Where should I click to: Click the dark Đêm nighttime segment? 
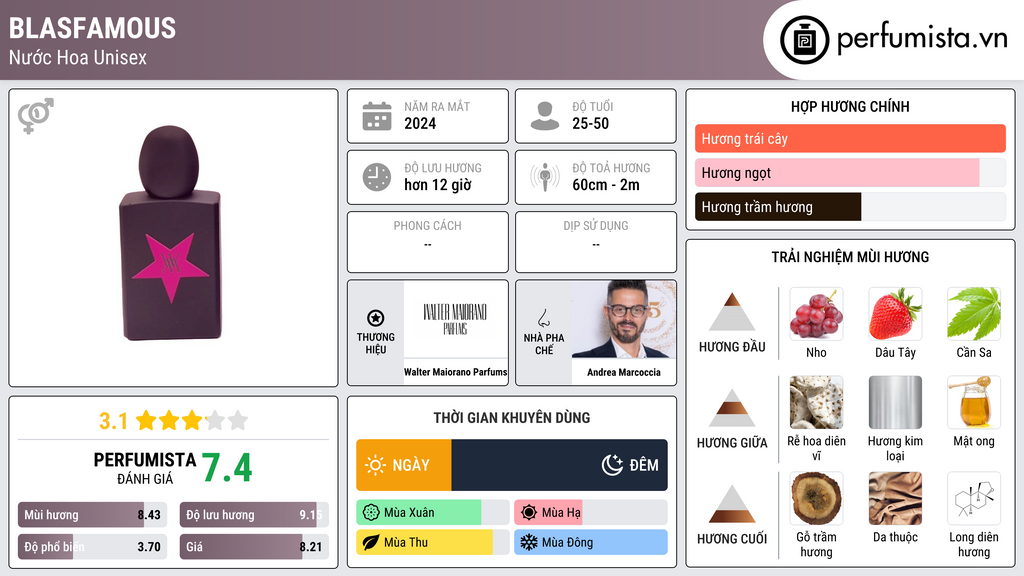560,465
